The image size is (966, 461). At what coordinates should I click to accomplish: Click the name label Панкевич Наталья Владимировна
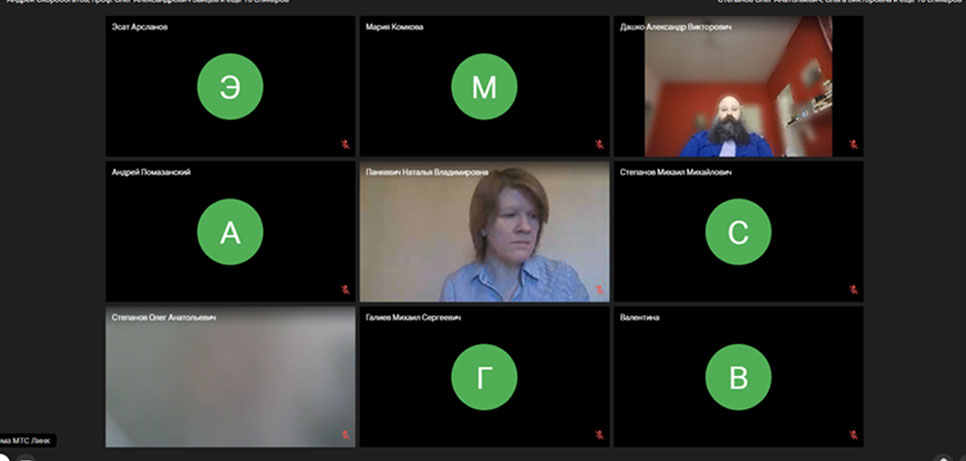(x=427, y=173)
